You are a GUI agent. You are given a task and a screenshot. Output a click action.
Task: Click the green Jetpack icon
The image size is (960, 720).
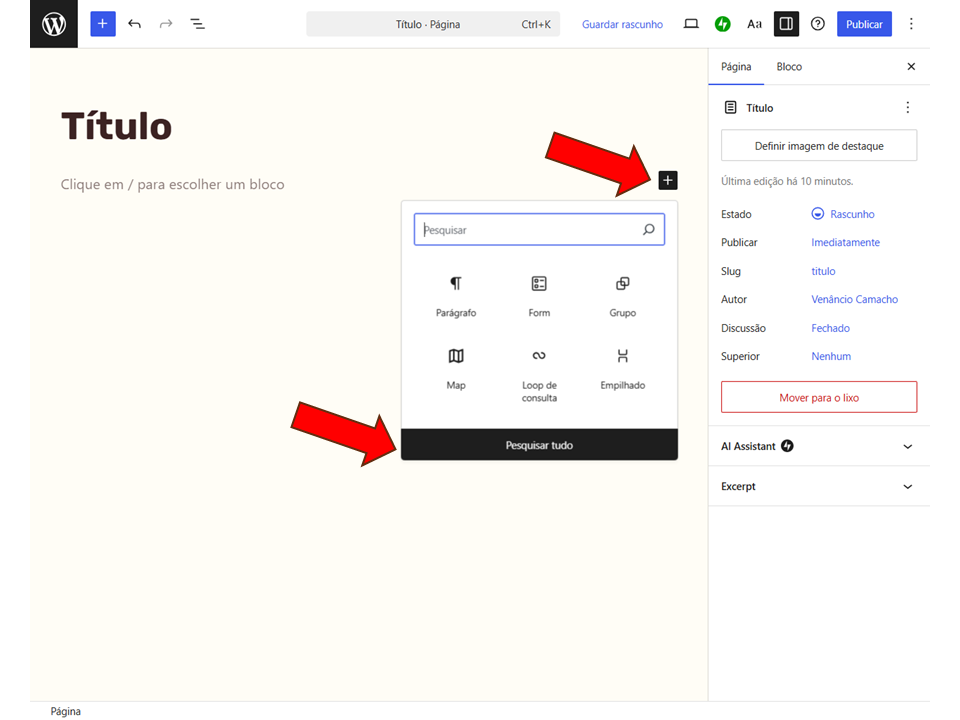click(x=723, y=24)
